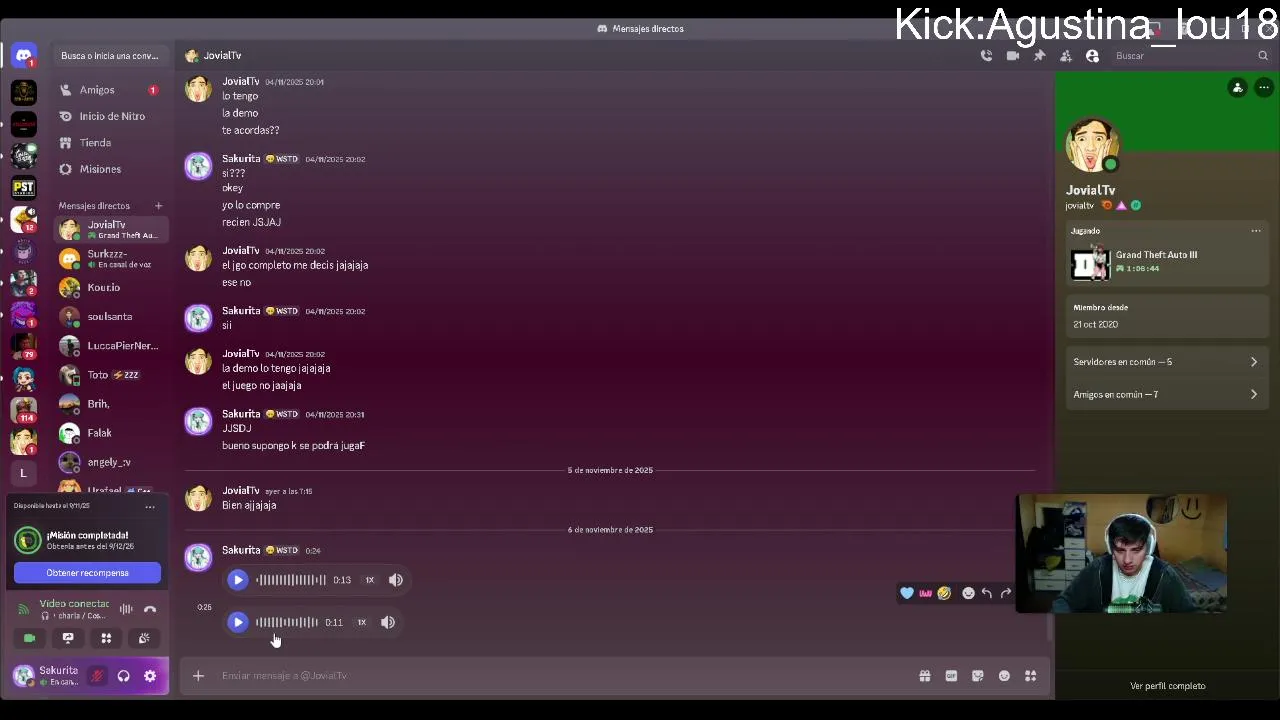
Task: Seek in the 0:13 voice waveform
Action: tap(290, 580)
